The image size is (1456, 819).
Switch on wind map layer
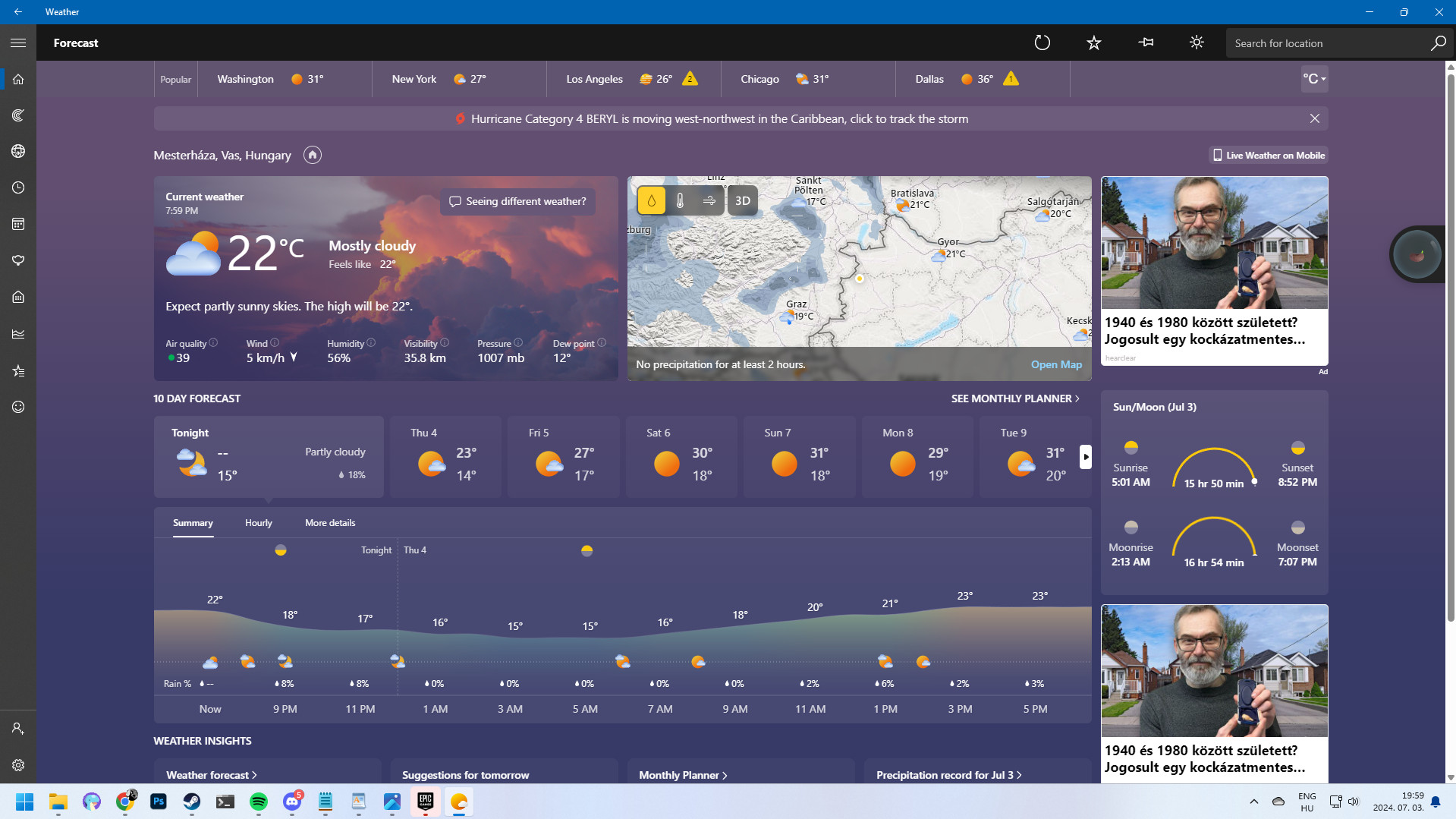pos(709,201)
